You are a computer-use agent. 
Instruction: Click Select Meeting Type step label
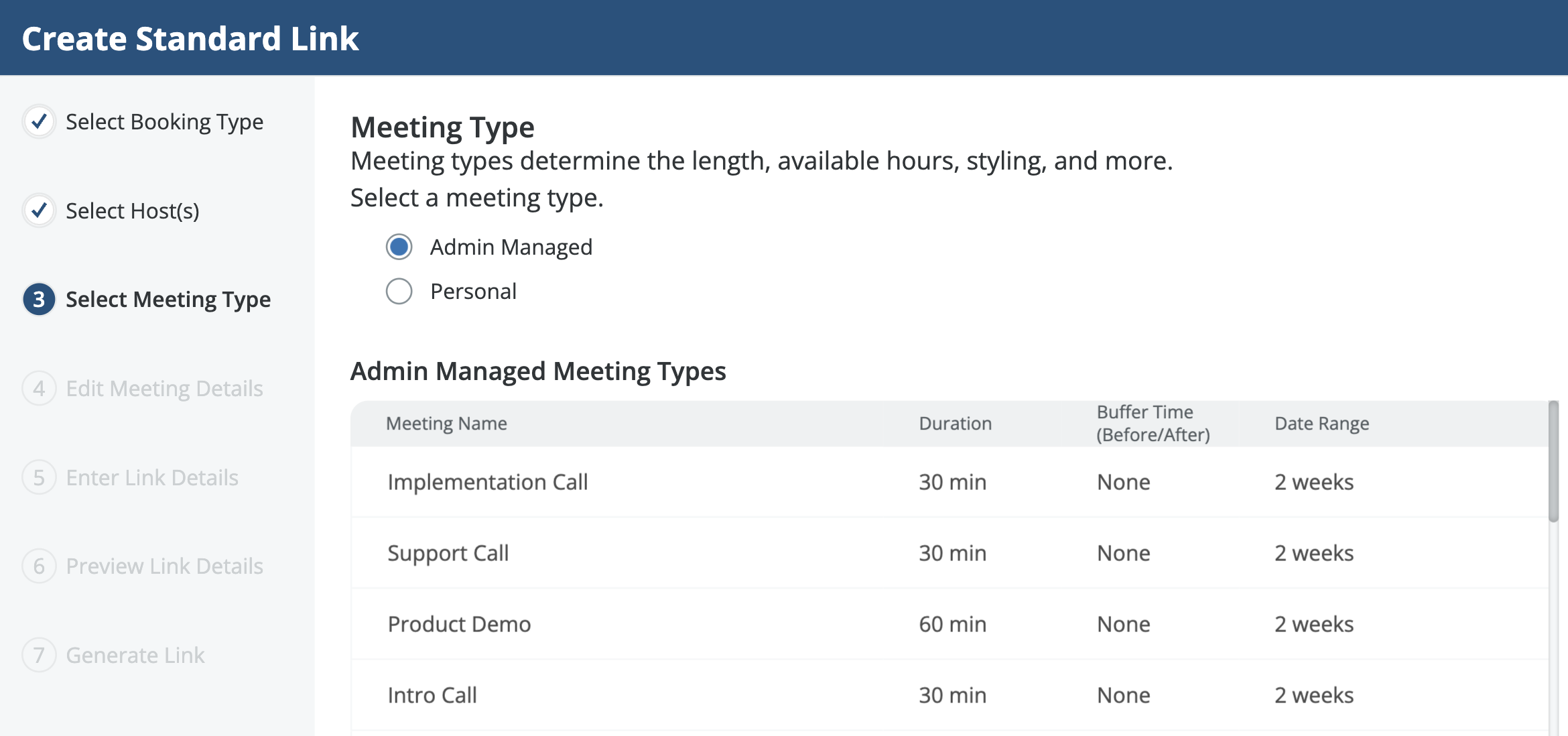click(x=168, y=300)
